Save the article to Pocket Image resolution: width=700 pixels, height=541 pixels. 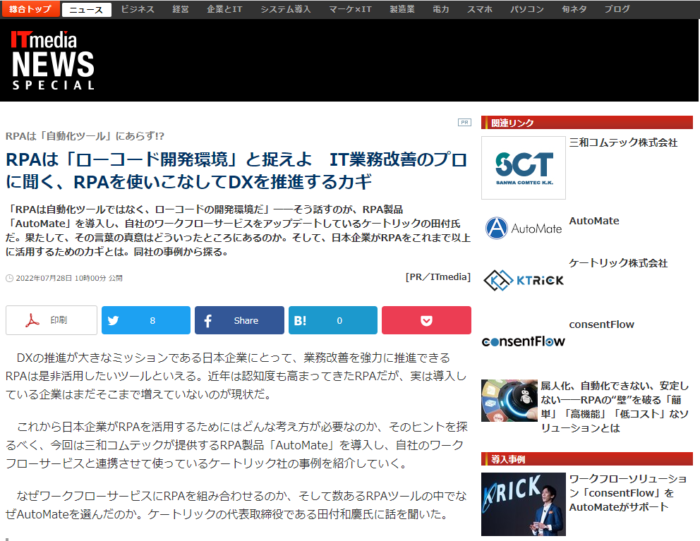pos(426,320)
